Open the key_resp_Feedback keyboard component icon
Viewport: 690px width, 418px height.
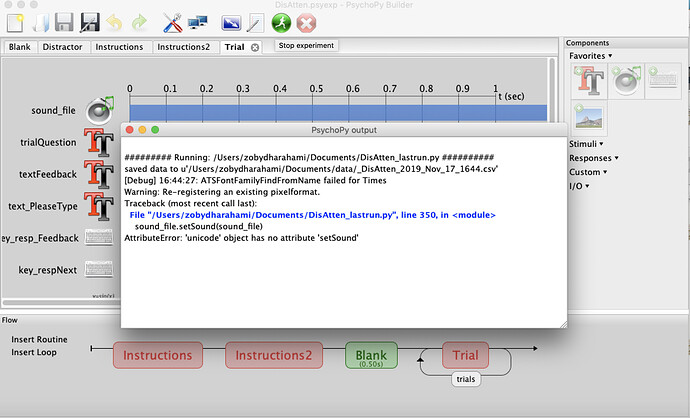99,238
